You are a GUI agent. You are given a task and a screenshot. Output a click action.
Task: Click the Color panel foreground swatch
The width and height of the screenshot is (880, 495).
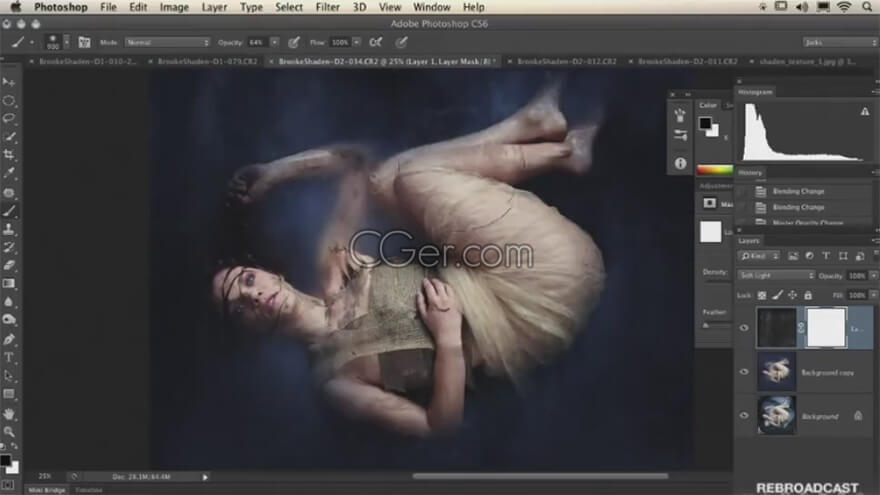(705, 123)
